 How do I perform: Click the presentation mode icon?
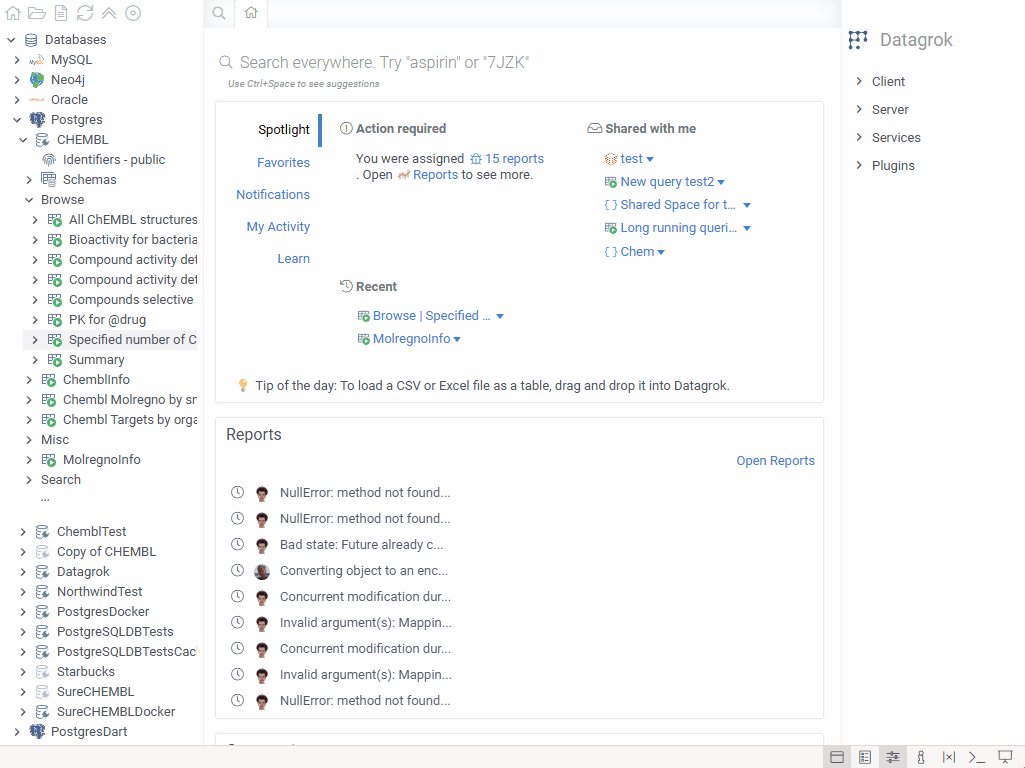pos(1006,757)
